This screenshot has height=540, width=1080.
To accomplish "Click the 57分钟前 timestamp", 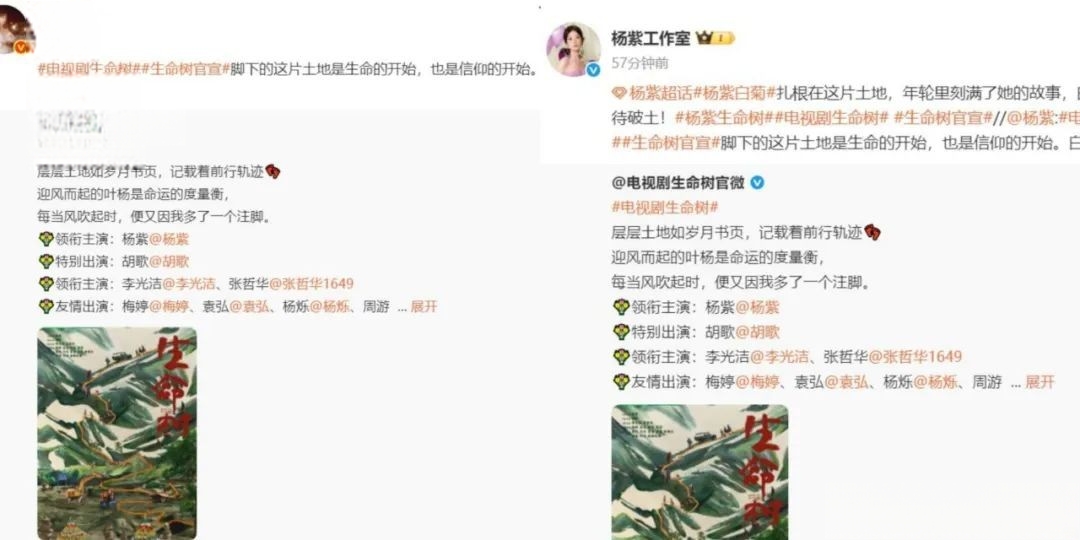I will (x=640, y=63).
